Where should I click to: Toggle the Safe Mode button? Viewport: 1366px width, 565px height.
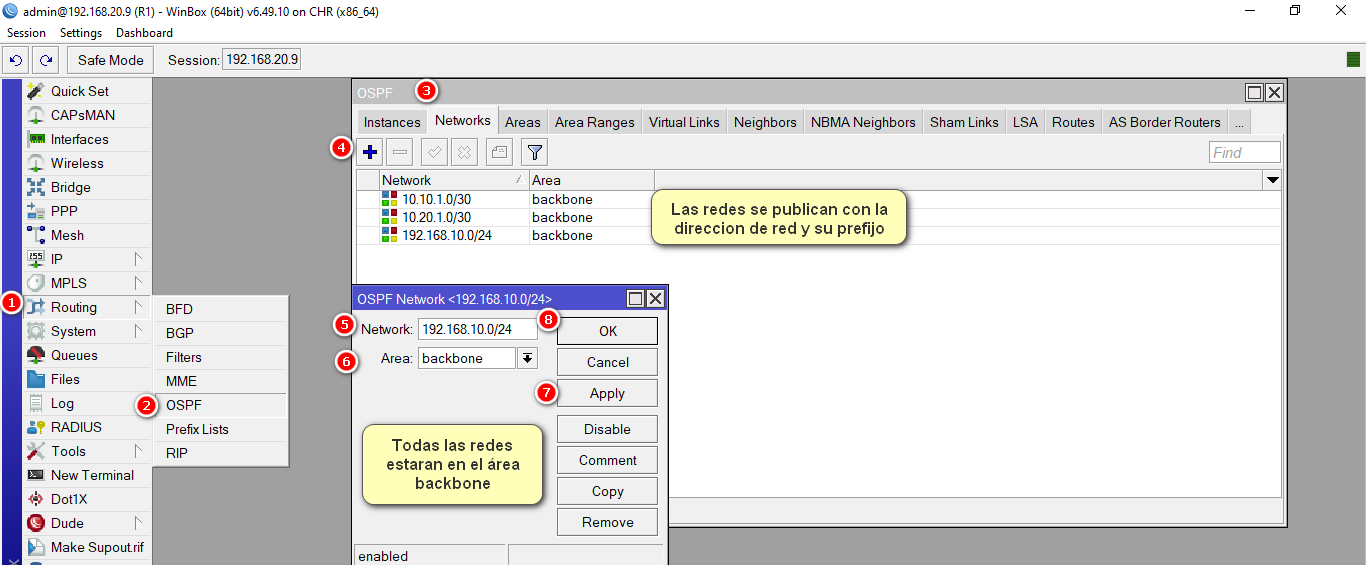pos(111,60)
